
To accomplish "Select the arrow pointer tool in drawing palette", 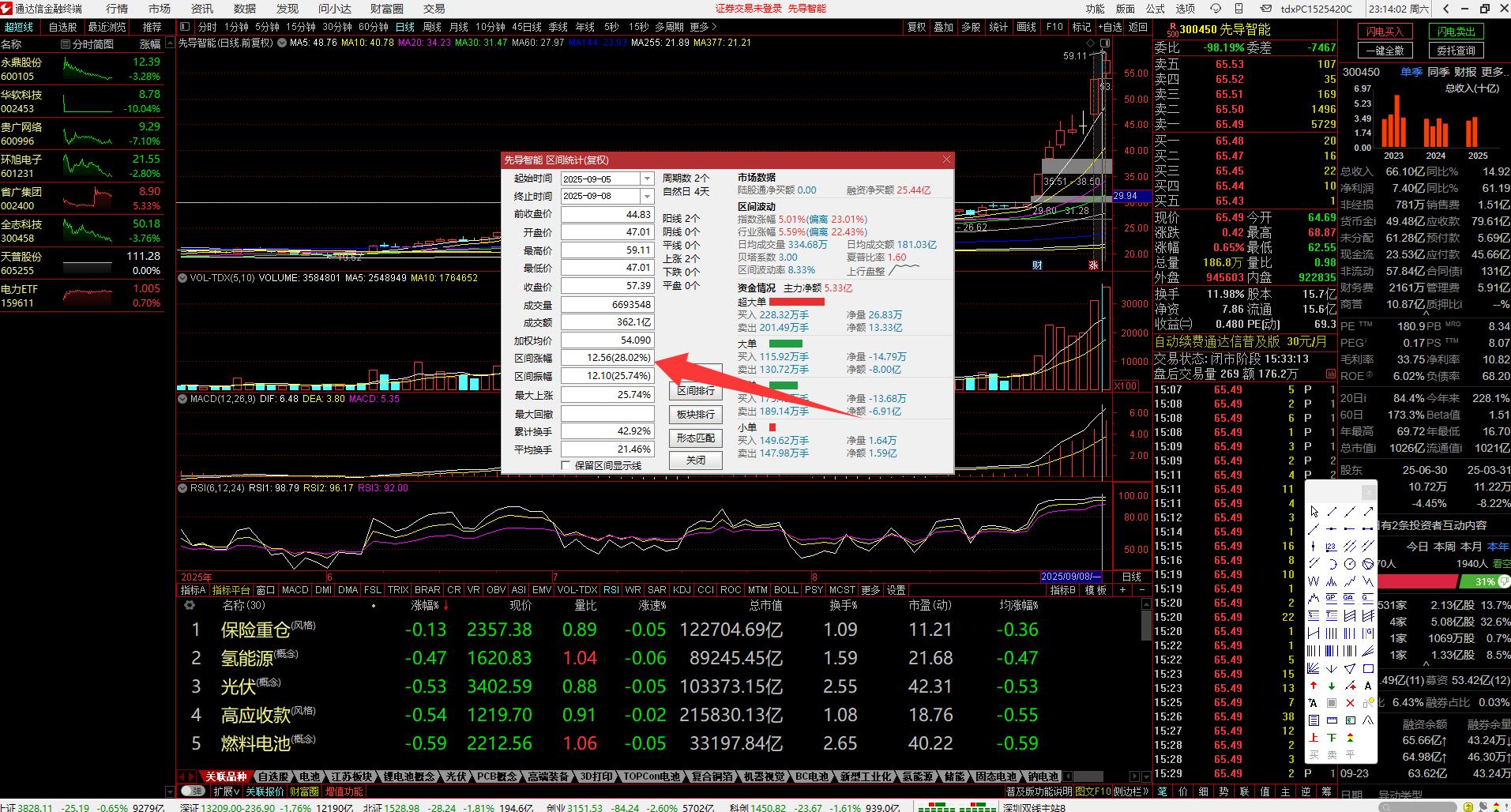I will click(1314, 512).
